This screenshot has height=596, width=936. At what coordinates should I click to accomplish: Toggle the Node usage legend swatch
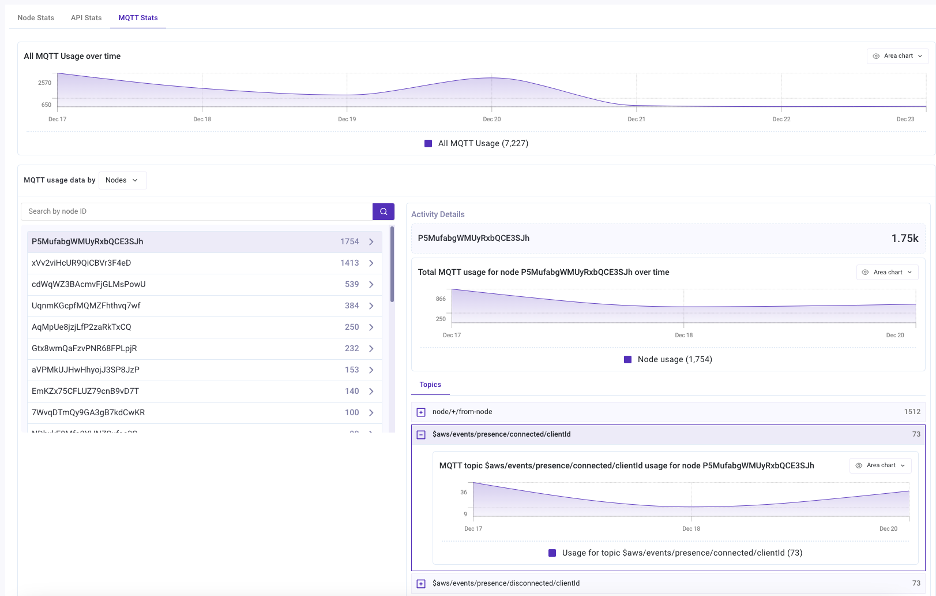[627, 360]
